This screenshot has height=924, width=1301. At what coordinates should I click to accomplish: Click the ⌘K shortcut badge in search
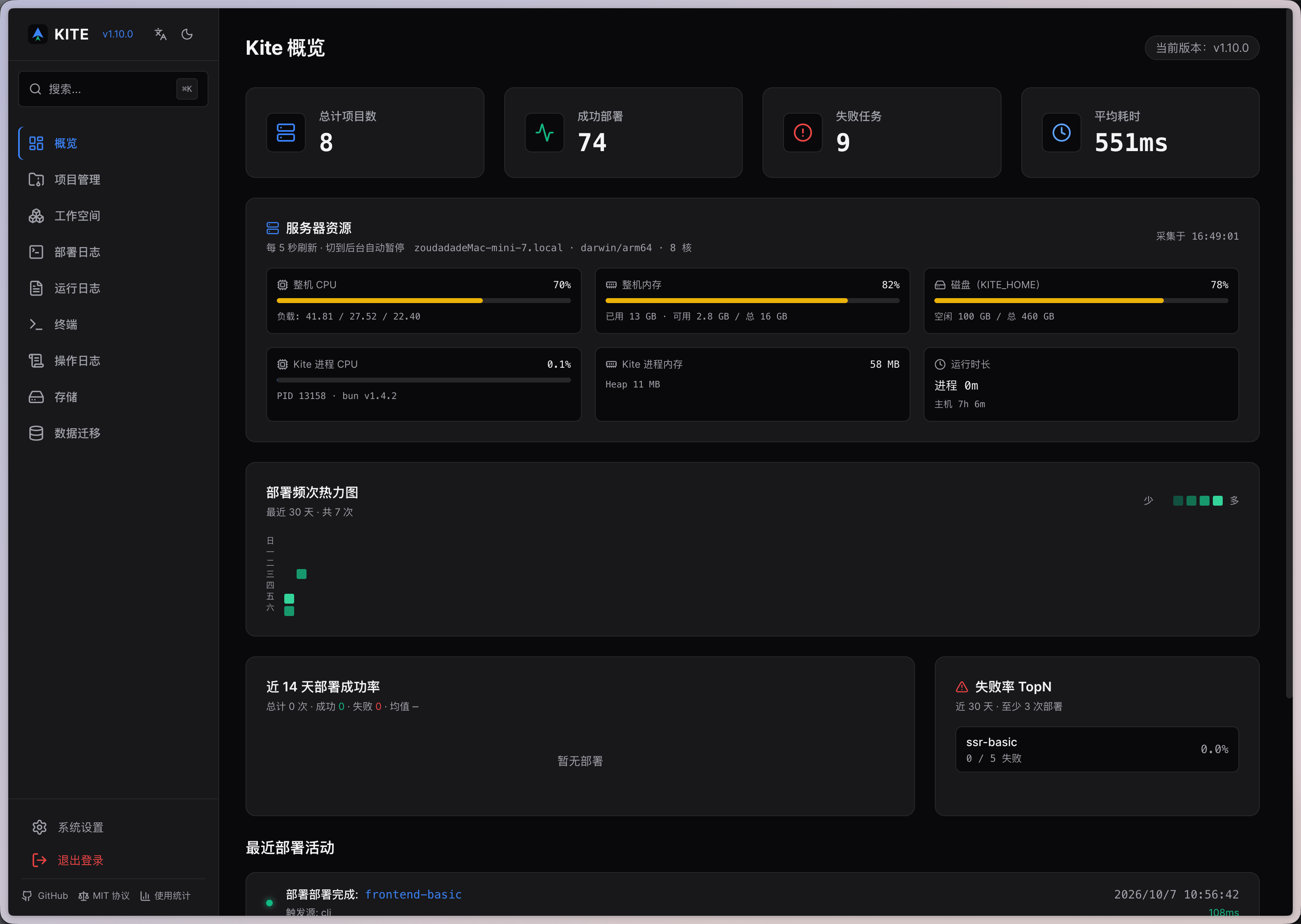187,89
